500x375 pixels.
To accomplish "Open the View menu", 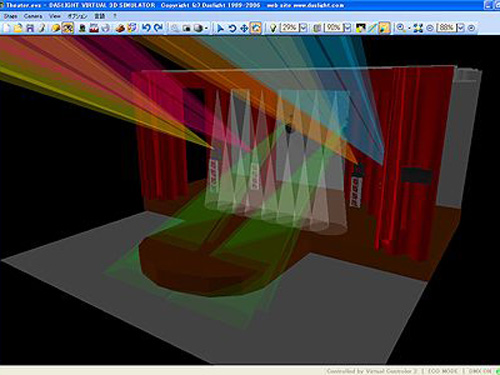I will click(x=55, y=16).
